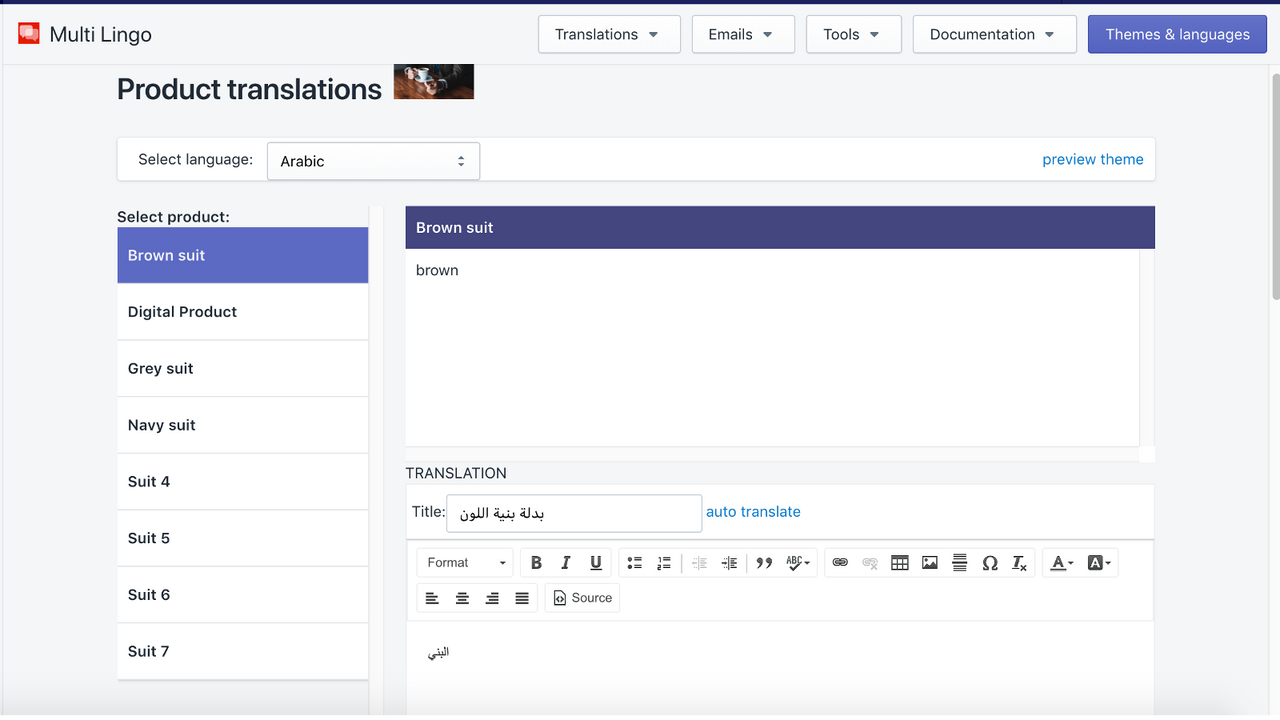This screenshot has width=1280, height=720.
Task: Insert a special character (omega)
Action: [x=990, y=563]
